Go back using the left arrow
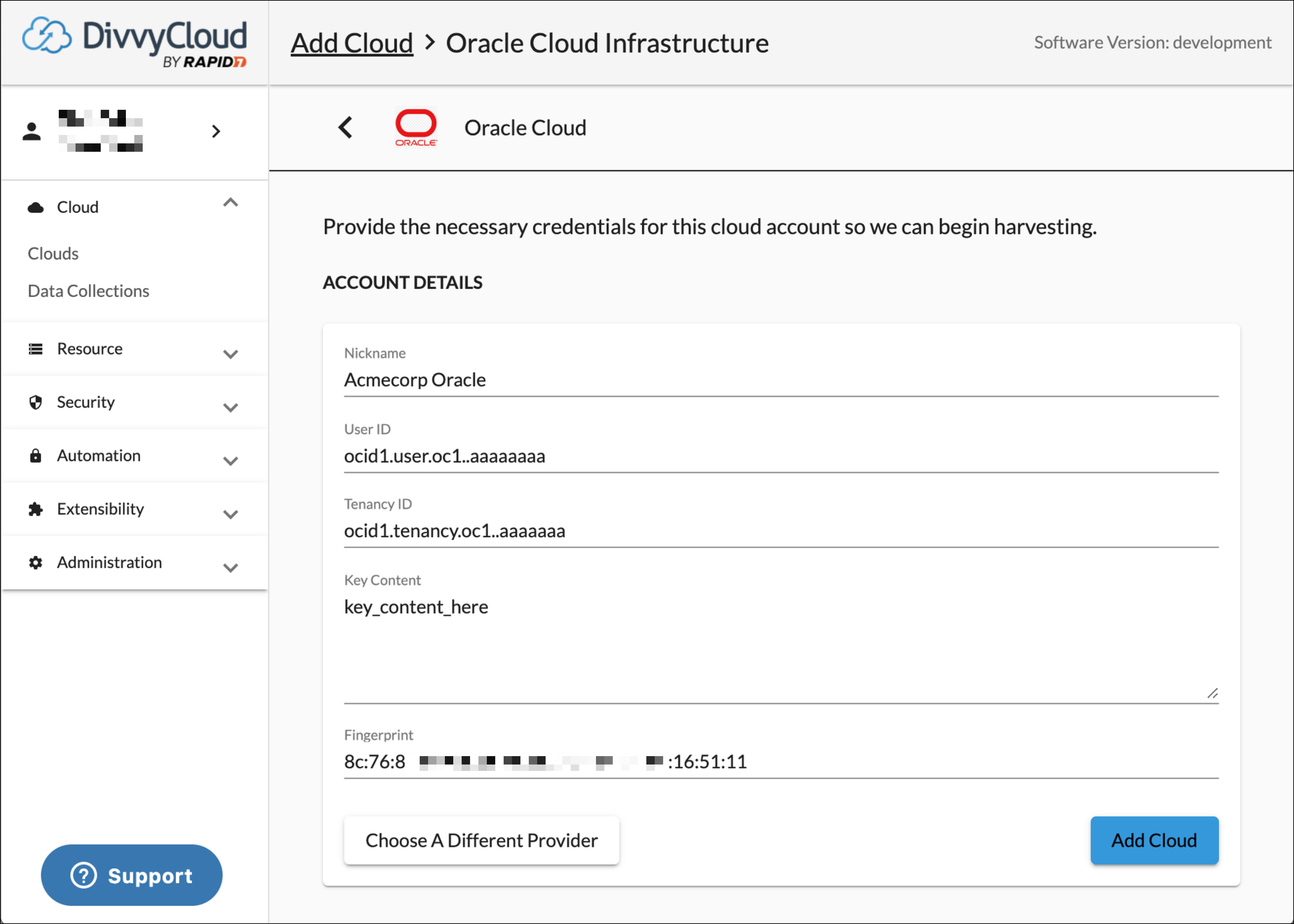 345,128
